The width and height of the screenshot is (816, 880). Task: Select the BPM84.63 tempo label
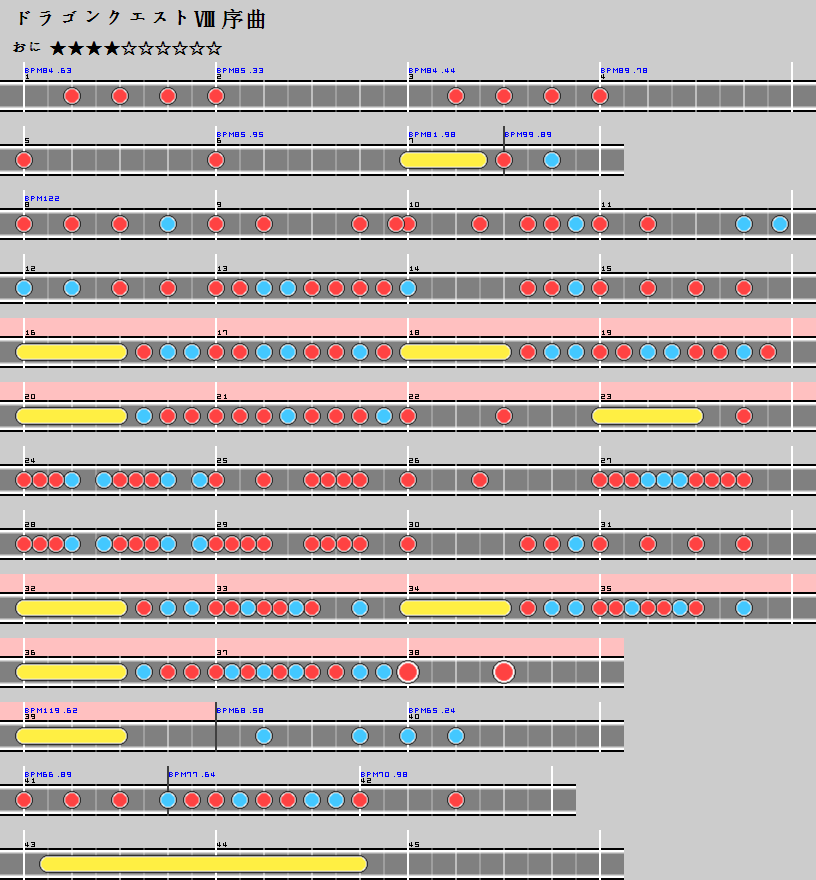(x=48, y=70)
